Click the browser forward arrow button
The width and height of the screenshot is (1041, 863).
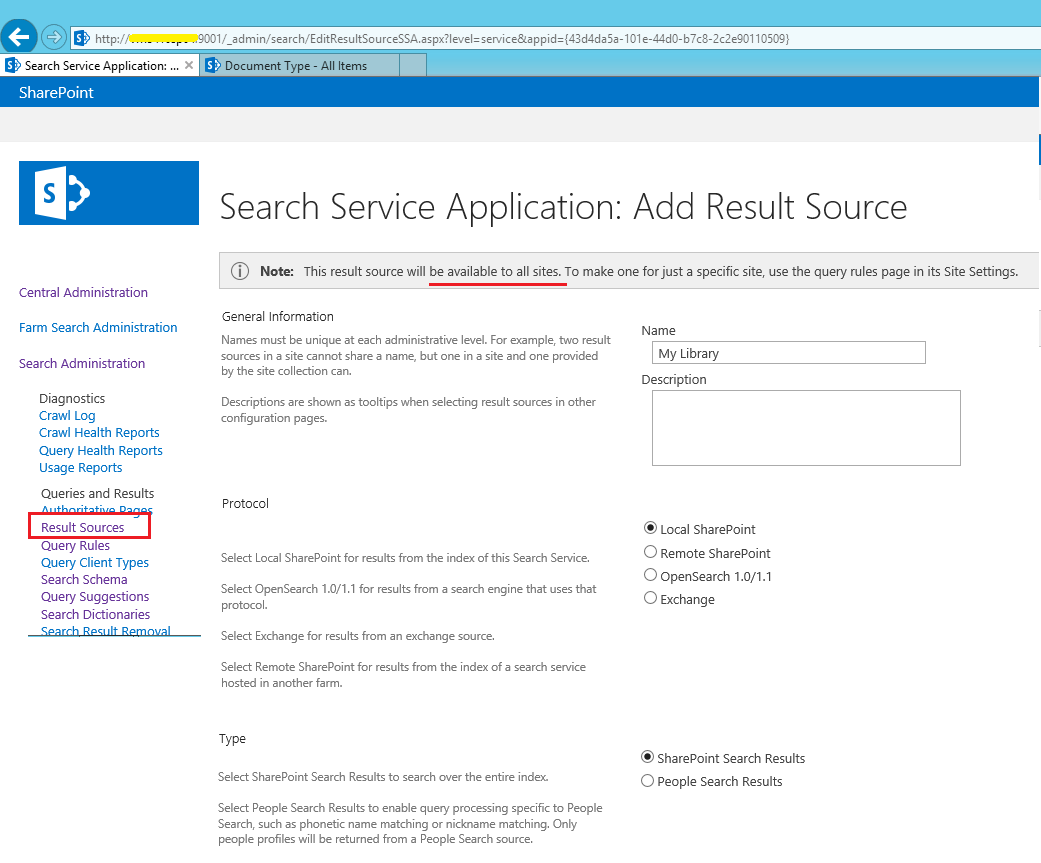tap(54, 37)
